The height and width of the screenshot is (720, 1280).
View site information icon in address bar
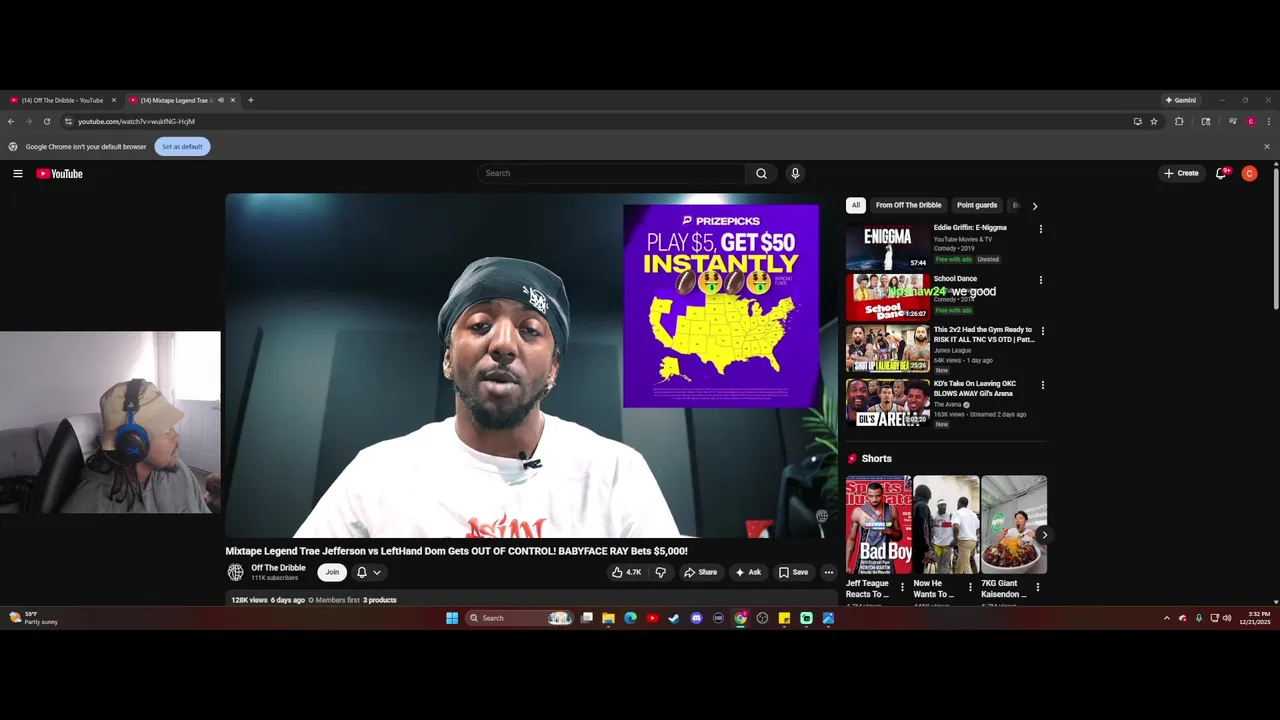point(68,121)
